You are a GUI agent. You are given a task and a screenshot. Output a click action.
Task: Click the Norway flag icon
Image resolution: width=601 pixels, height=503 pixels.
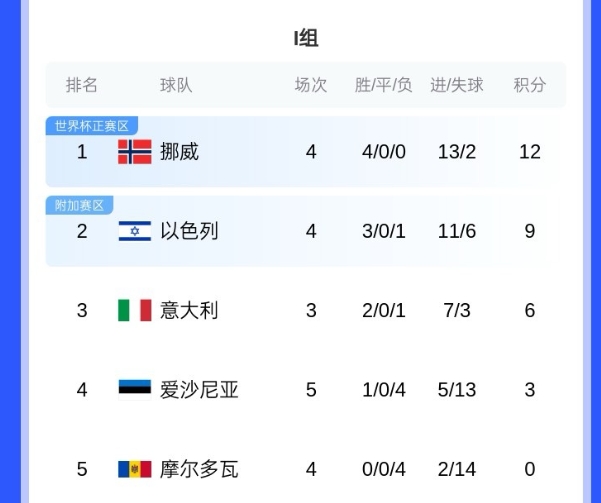coord(134,152)
